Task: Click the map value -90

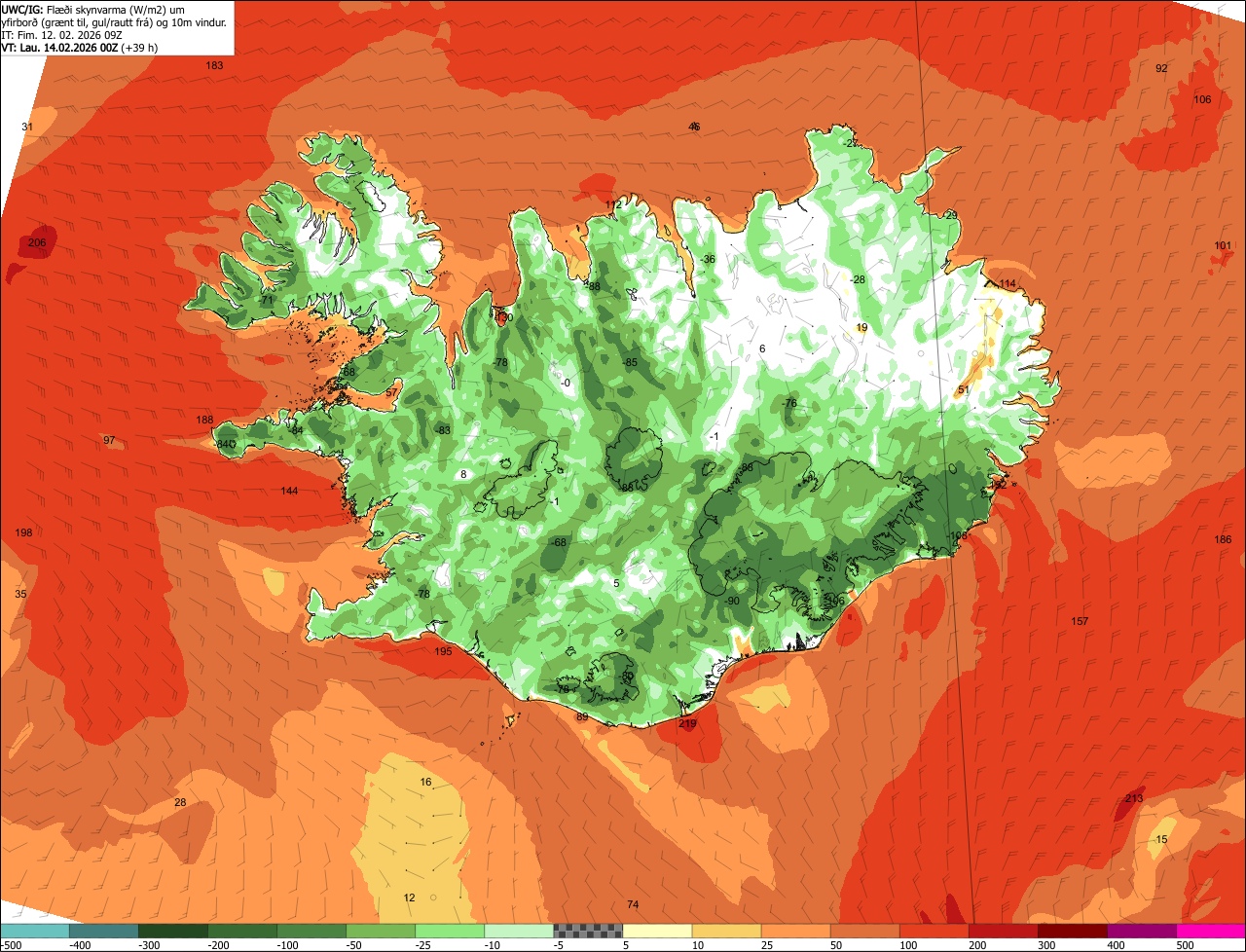Action: (x=732, y=601)
